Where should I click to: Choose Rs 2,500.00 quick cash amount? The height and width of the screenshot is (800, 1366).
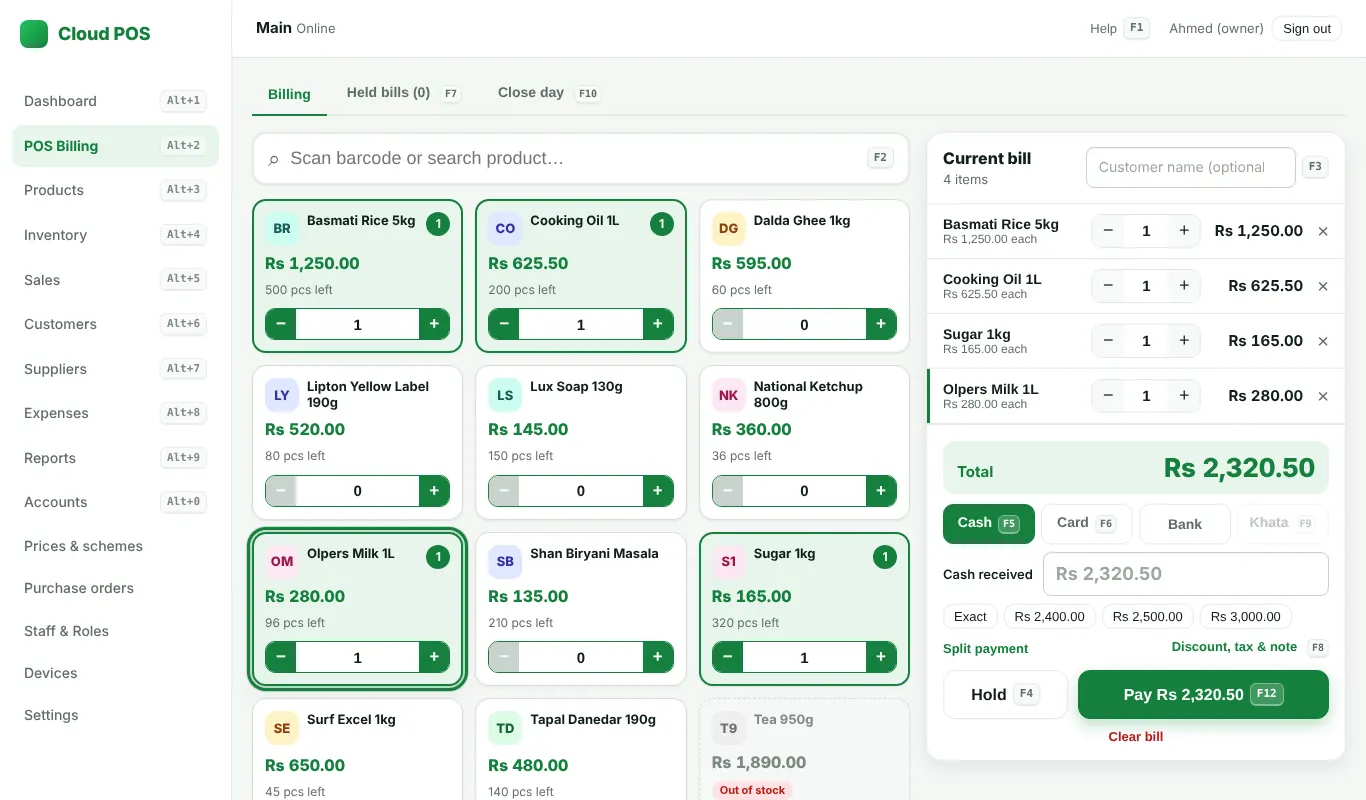click(x=1147, y=617)
